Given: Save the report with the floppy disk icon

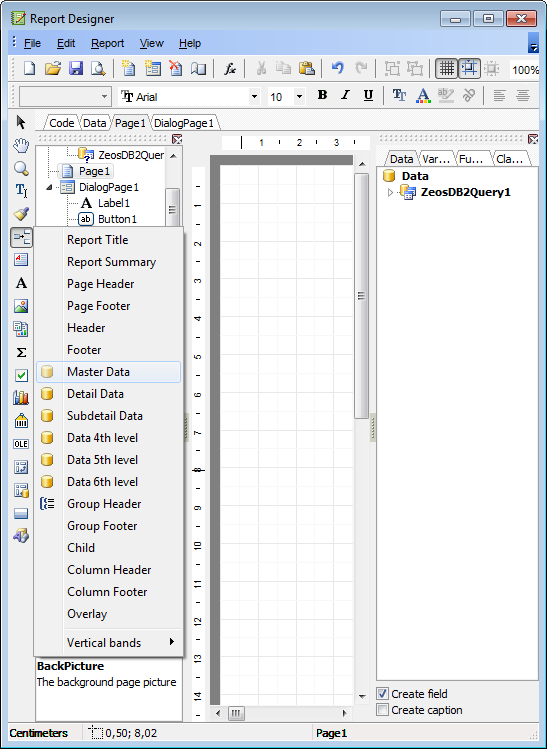Looking at the screenshot, I should point(75,69).
